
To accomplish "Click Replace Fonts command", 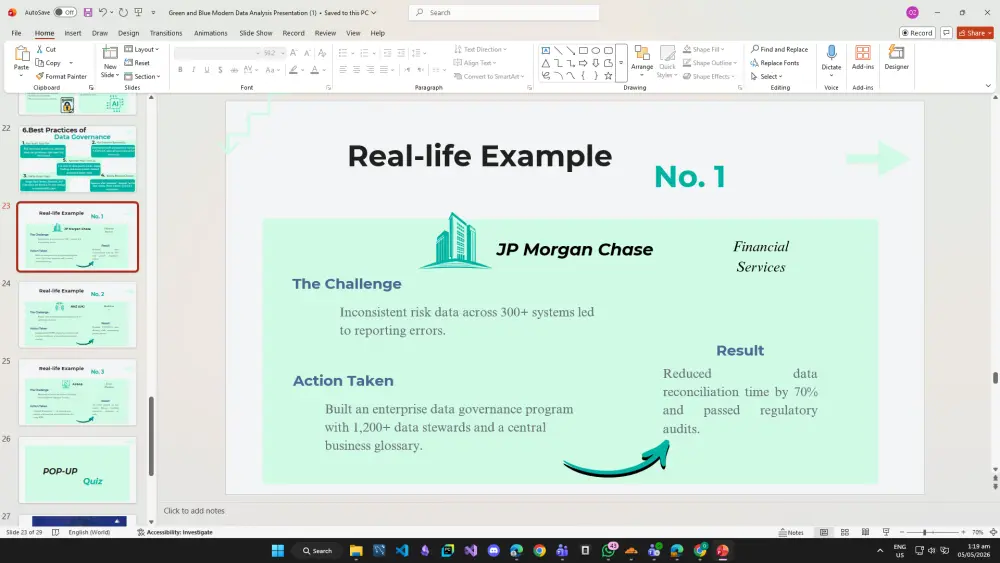I will pyautogui.click(x=775, y=62).
